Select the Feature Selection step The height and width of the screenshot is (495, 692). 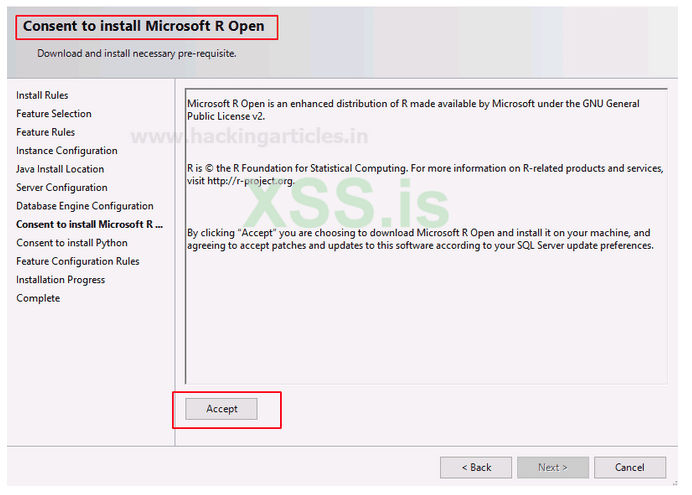pos(54,114)
